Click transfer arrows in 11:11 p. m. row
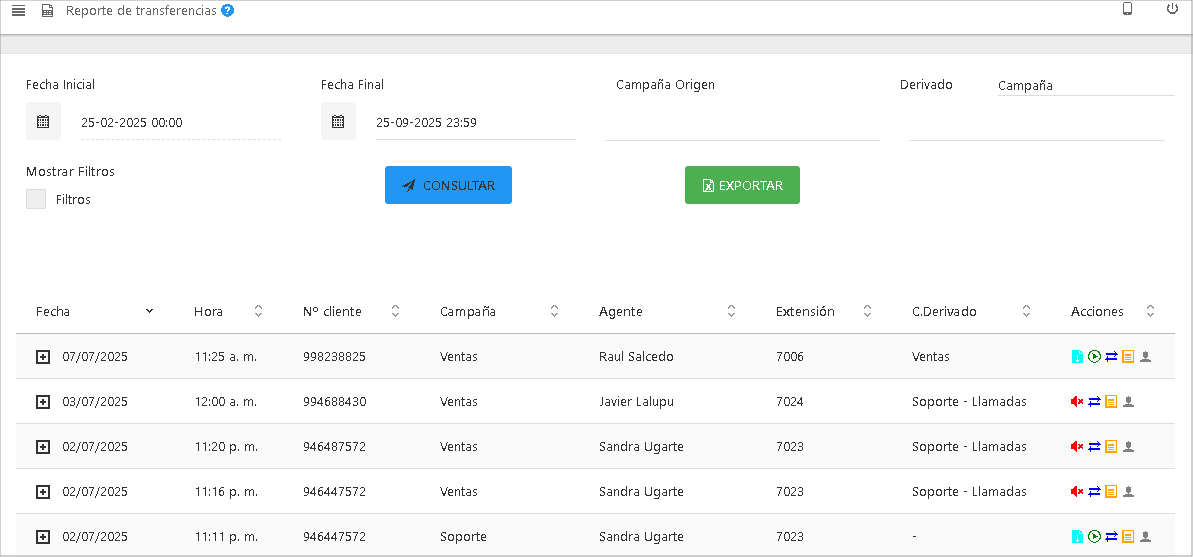 pos(1112,536)
